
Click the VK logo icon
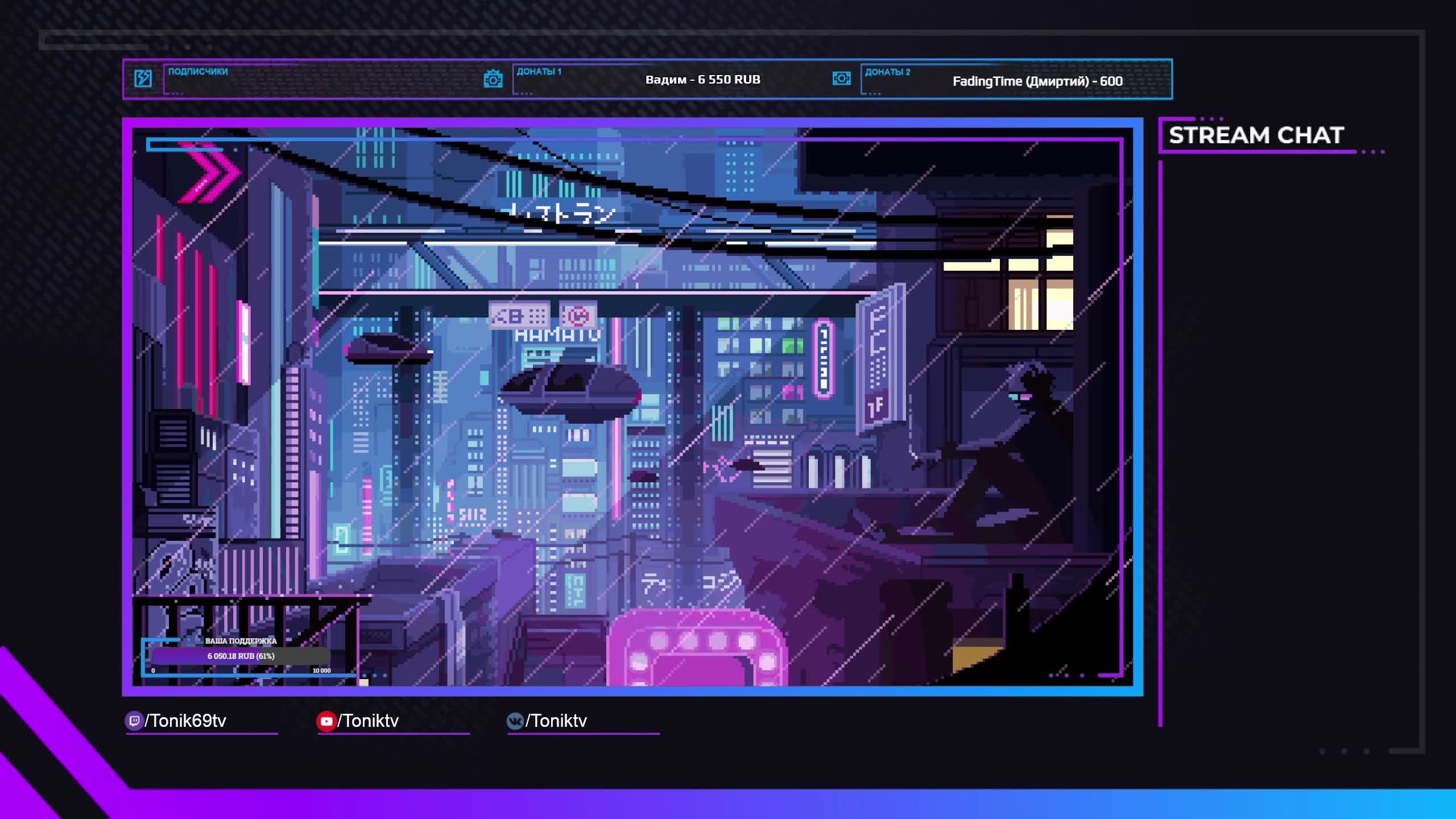tap(515, 721)
